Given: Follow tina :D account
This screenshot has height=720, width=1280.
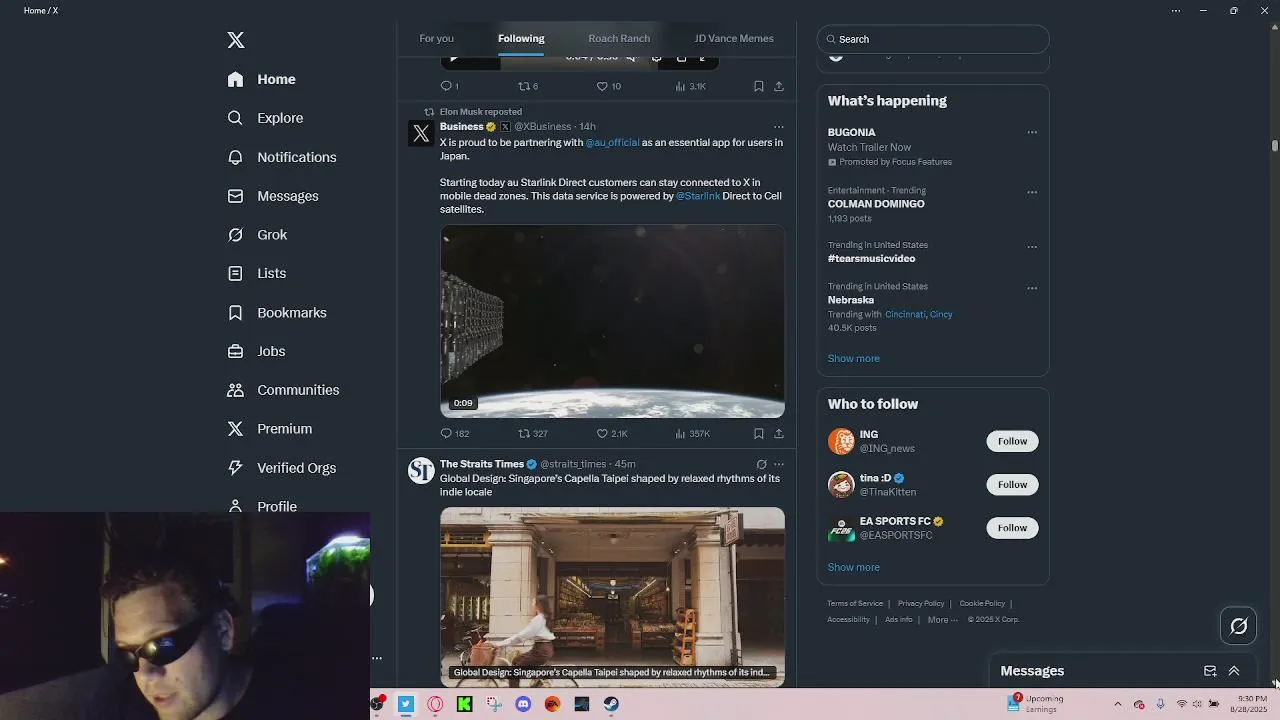Looking at the screenshot, I should tap(1012, 484).
